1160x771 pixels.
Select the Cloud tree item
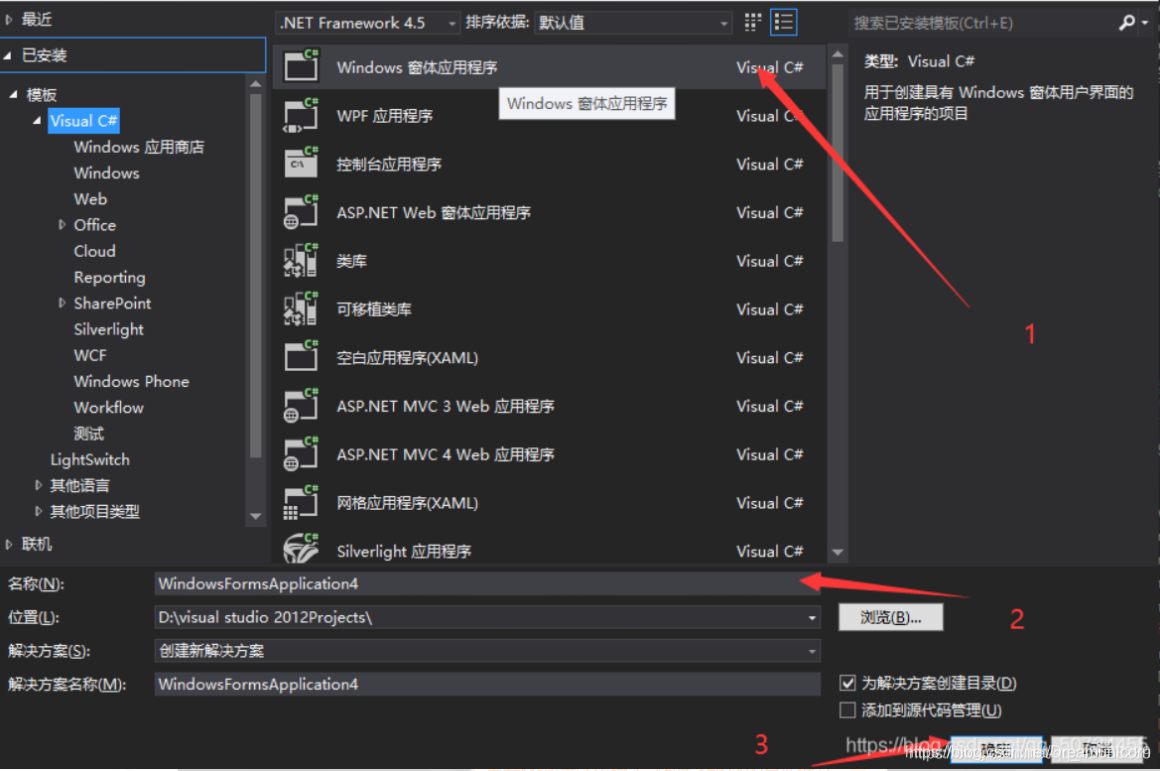95,251
